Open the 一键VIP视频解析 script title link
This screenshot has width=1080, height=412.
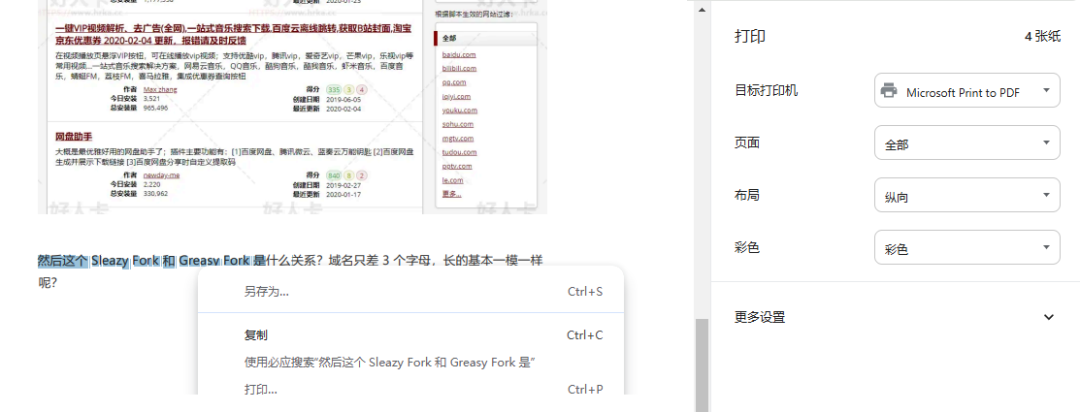click(x=233, y=34)
